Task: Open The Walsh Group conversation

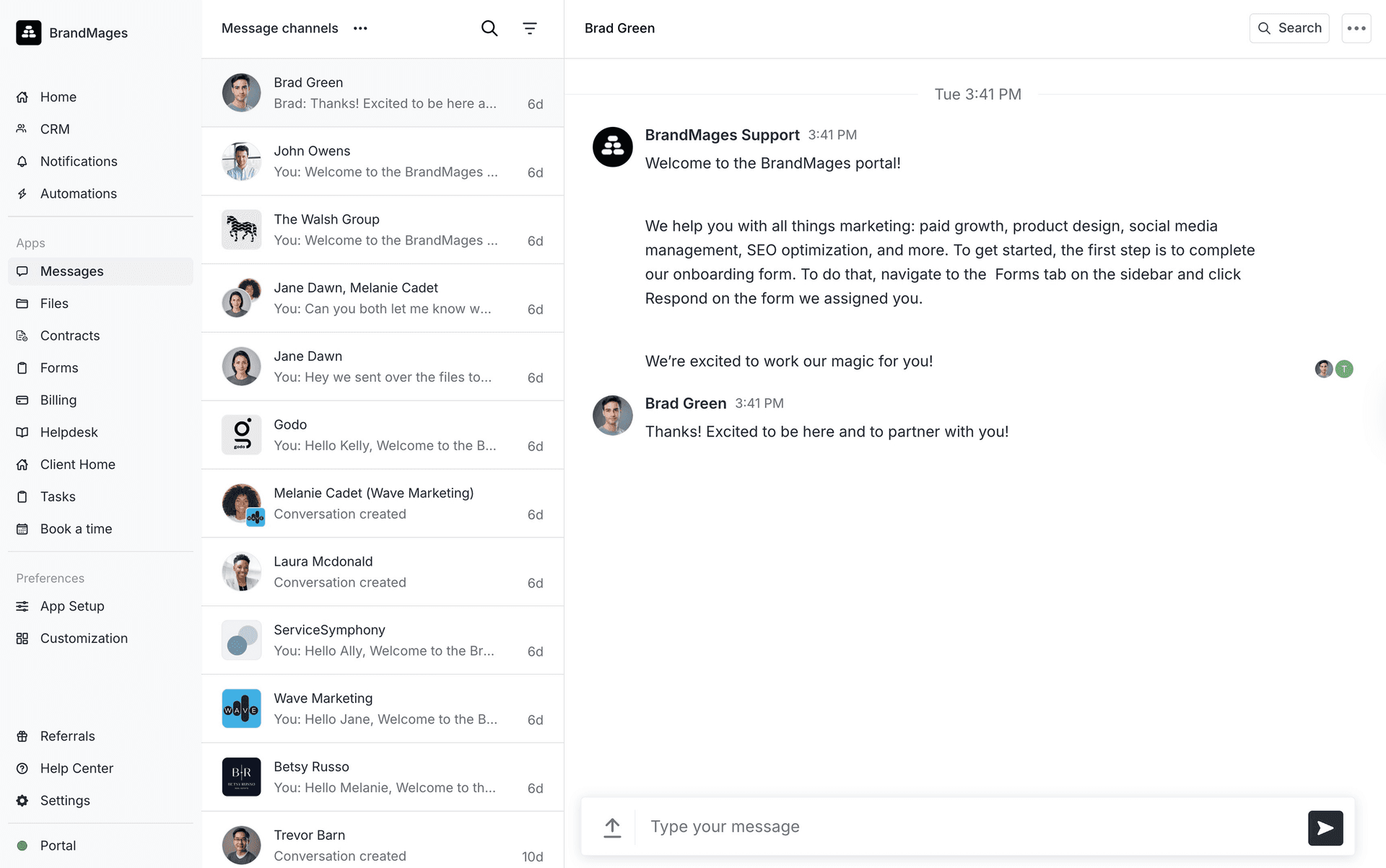Action: [383, 229]
